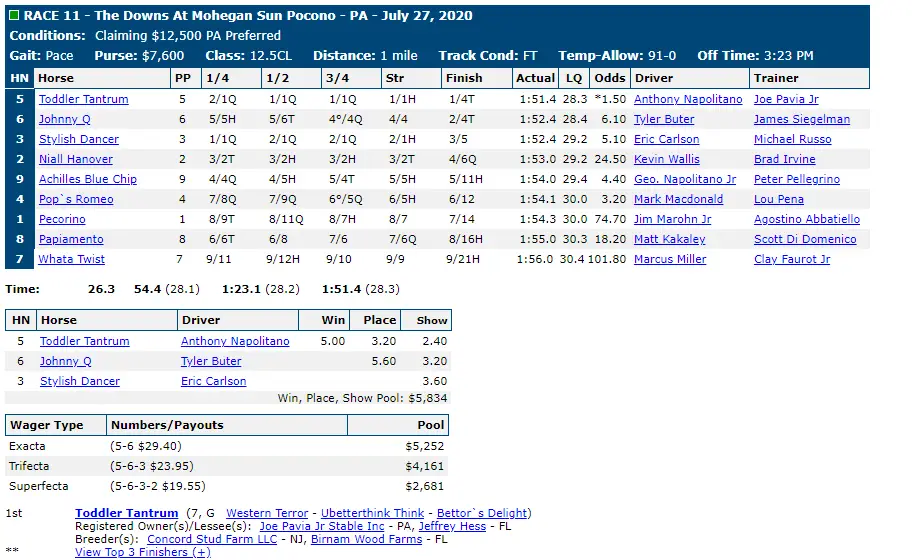Screen dimensions: 921x560
Task: Open the Niall Hanover horse page
Action: 76,159
